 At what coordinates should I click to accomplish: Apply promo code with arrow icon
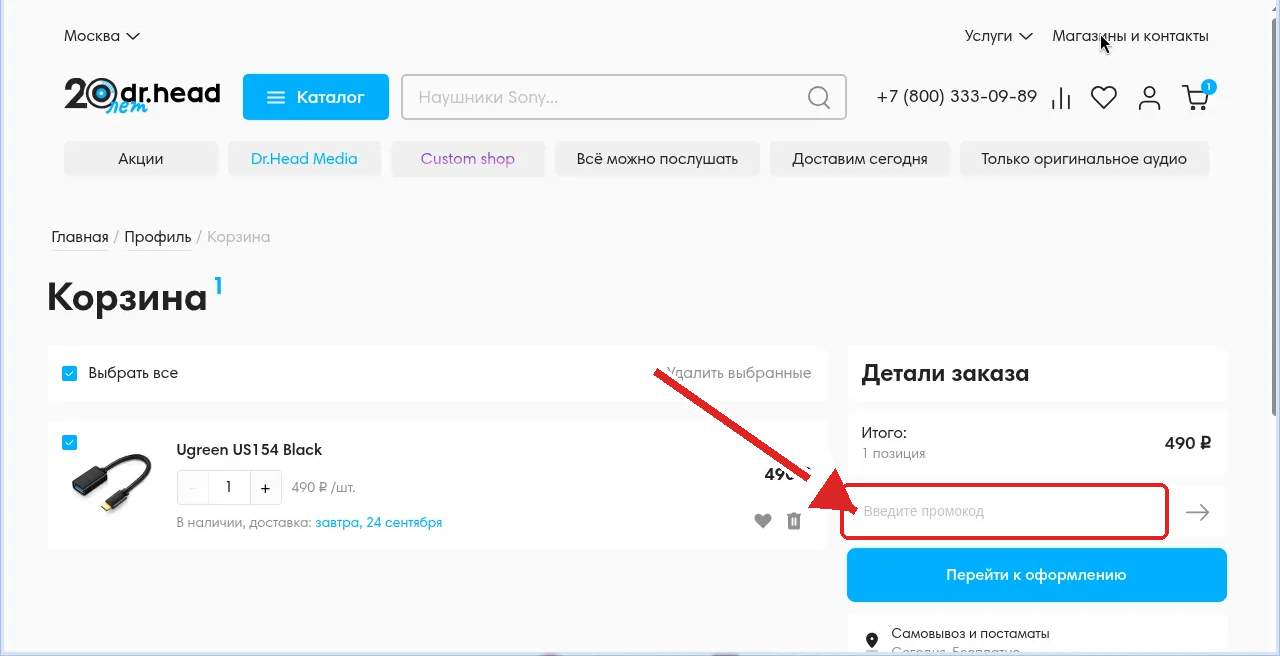(x=1197, y=512)
